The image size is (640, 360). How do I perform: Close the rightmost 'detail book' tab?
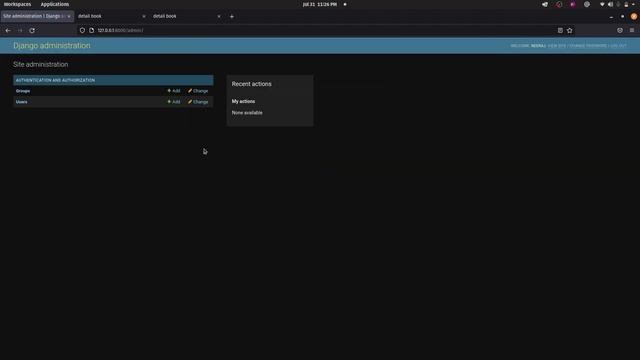(x=219, y=16)
